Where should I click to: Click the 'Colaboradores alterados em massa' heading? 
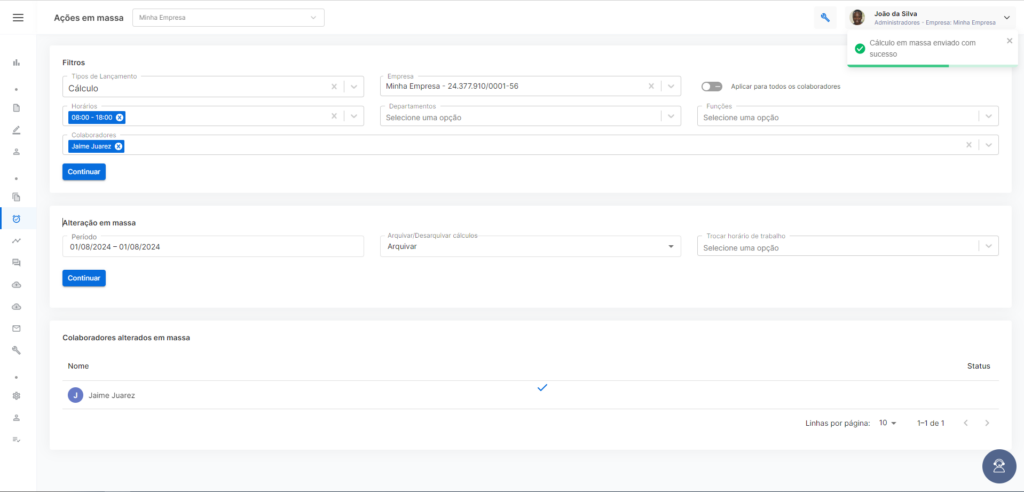pos(126,338)
